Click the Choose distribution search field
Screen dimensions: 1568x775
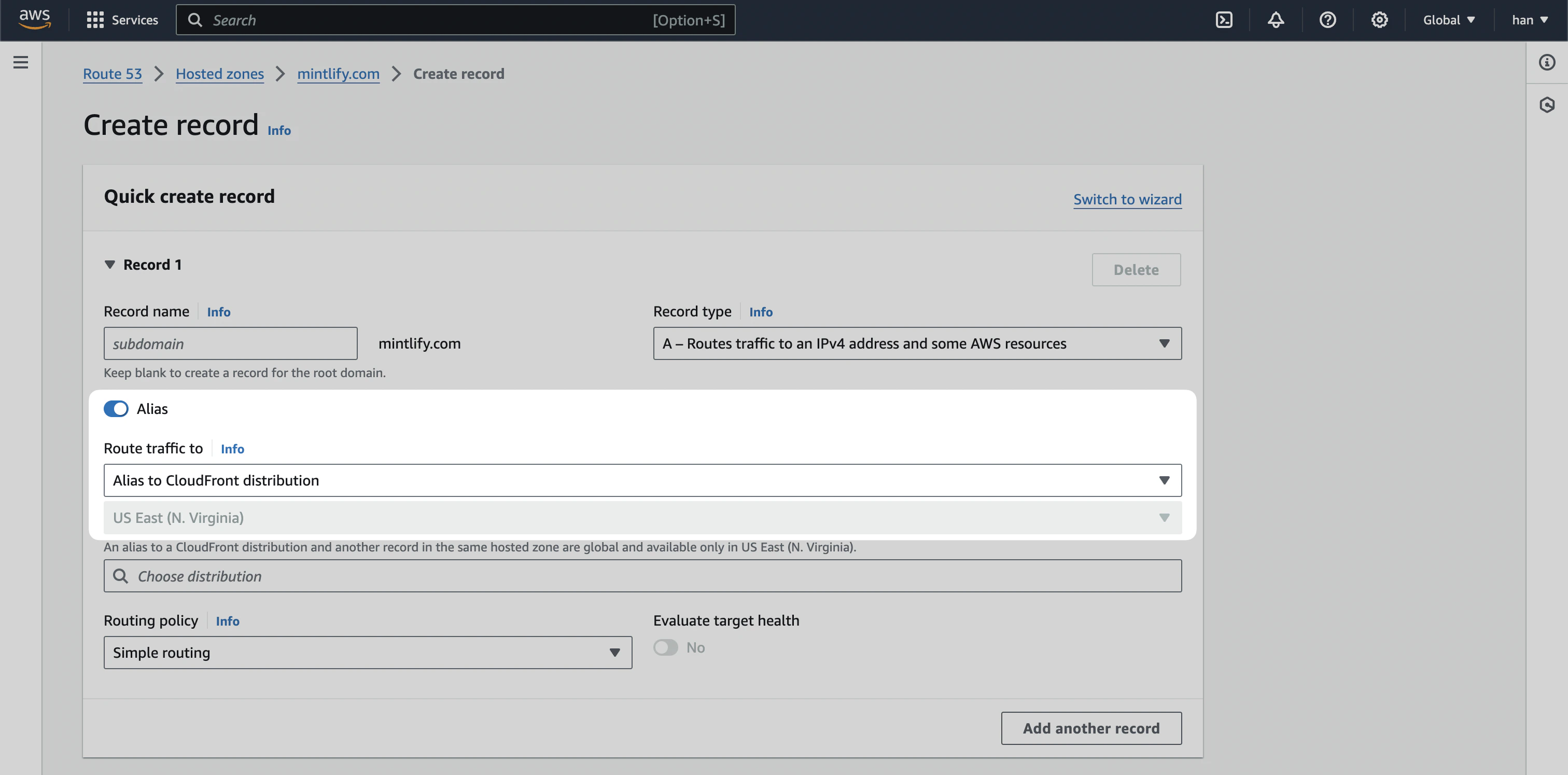642,575
